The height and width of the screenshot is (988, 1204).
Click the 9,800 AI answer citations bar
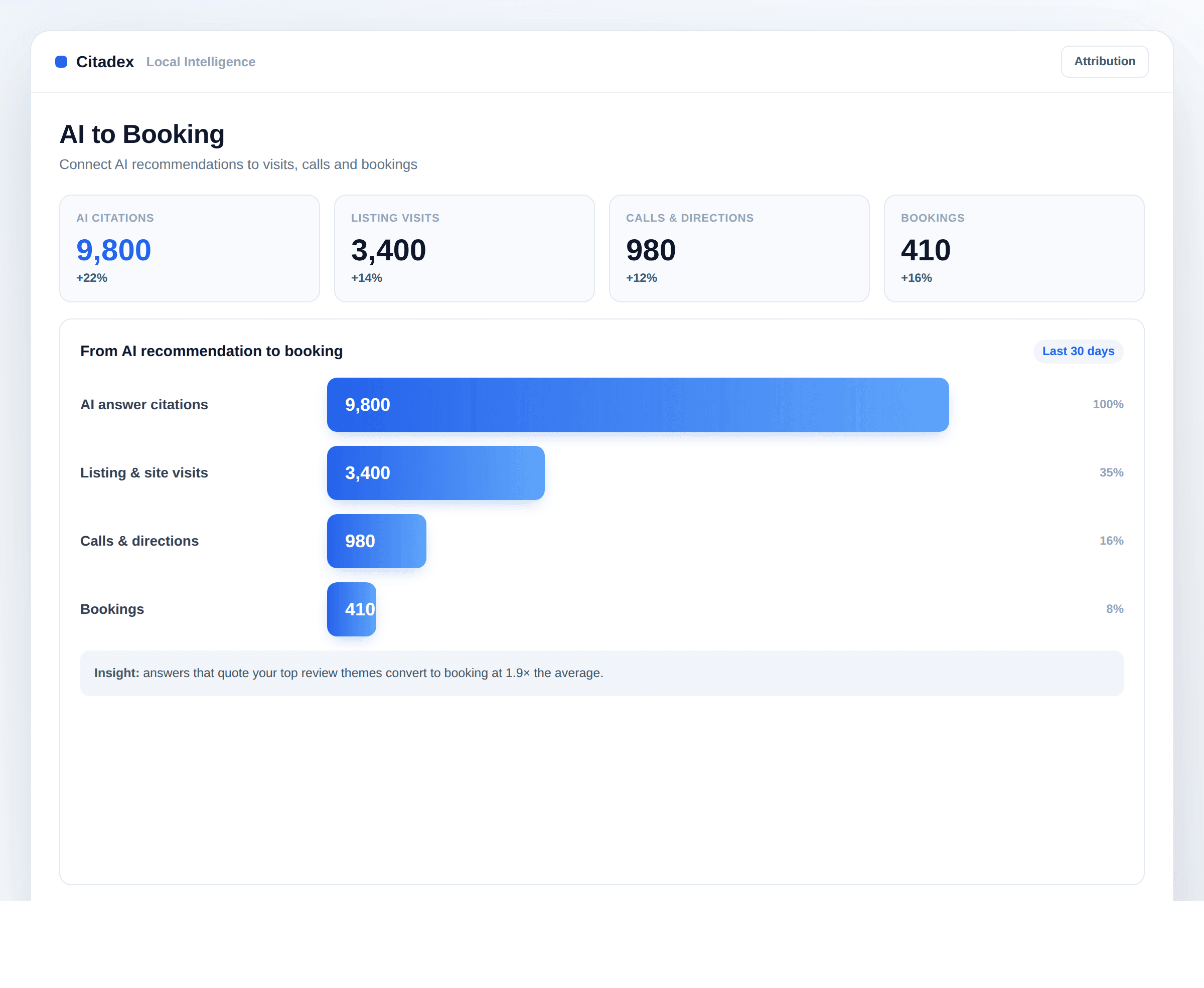tap(638, 405)
